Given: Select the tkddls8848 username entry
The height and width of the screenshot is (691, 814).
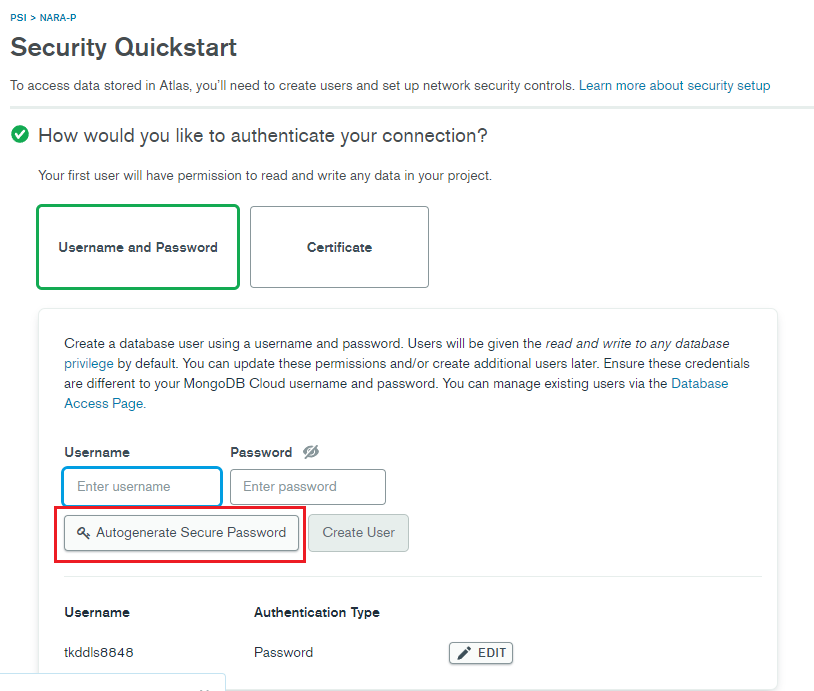Looking at the screenshot, I should coord(99,653).
